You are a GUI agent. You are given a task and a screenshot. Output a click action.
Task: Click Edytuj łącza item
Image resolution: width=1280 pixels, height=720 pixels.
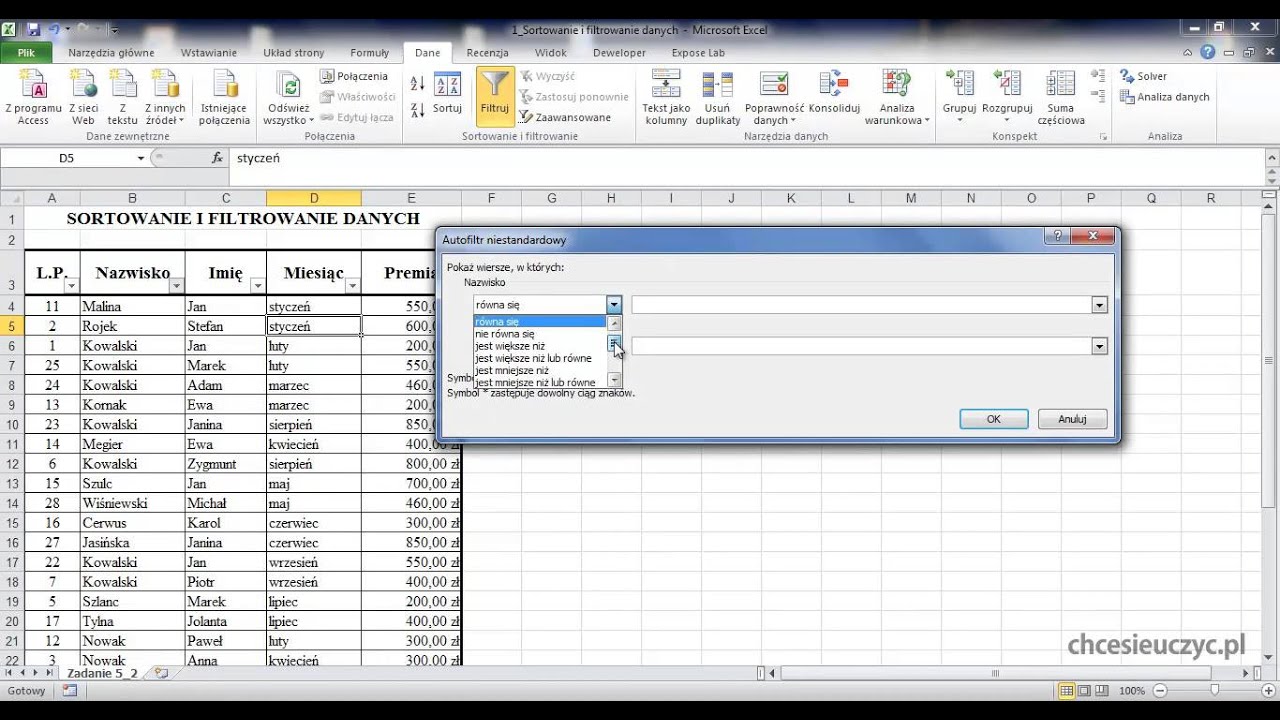click(357, 117)
